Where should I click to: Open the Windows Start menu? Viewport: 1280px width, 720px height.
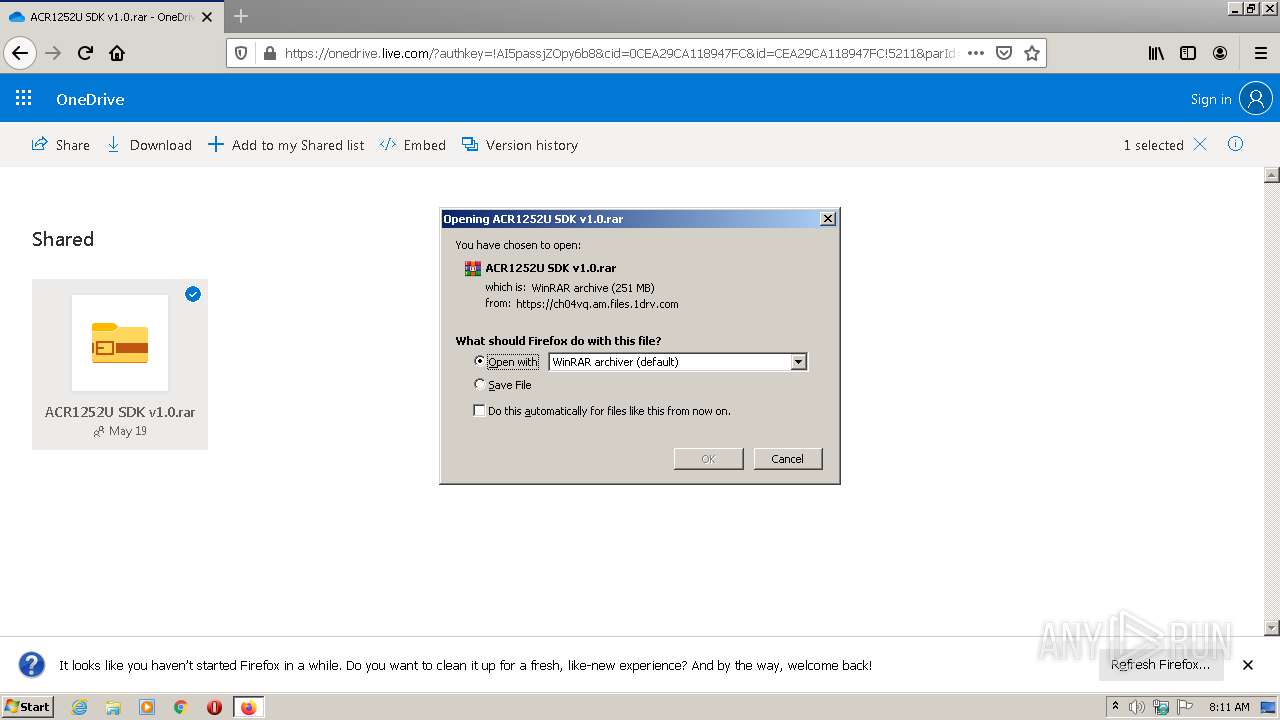click(x=28, y=707)
